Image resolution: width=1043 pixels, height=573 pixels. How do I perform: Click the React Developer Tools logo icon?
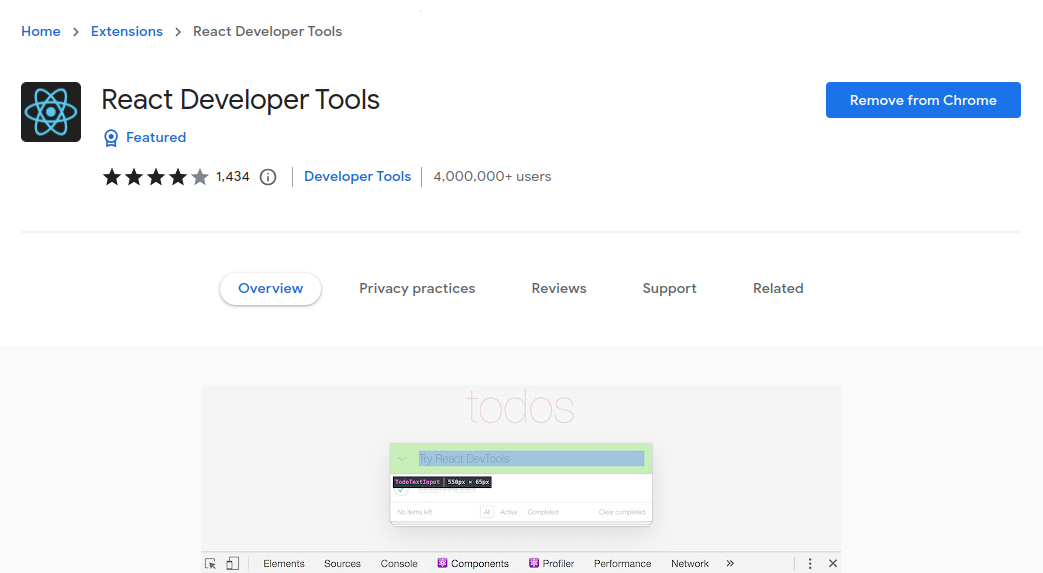[51, 112]
